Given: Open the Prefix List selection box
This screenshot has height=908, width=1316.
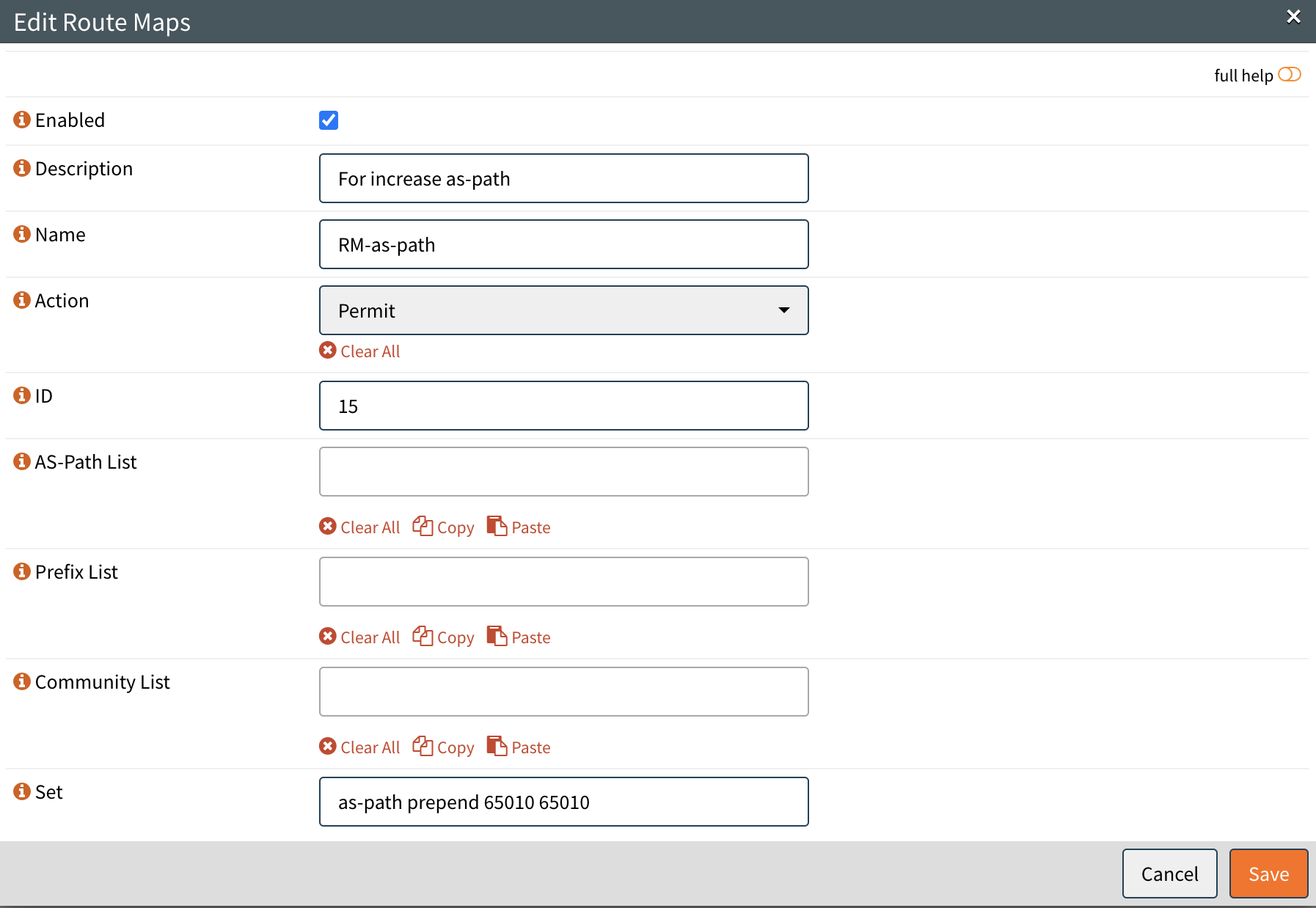Looking at the screenshot, I should [x=564, y=582].
